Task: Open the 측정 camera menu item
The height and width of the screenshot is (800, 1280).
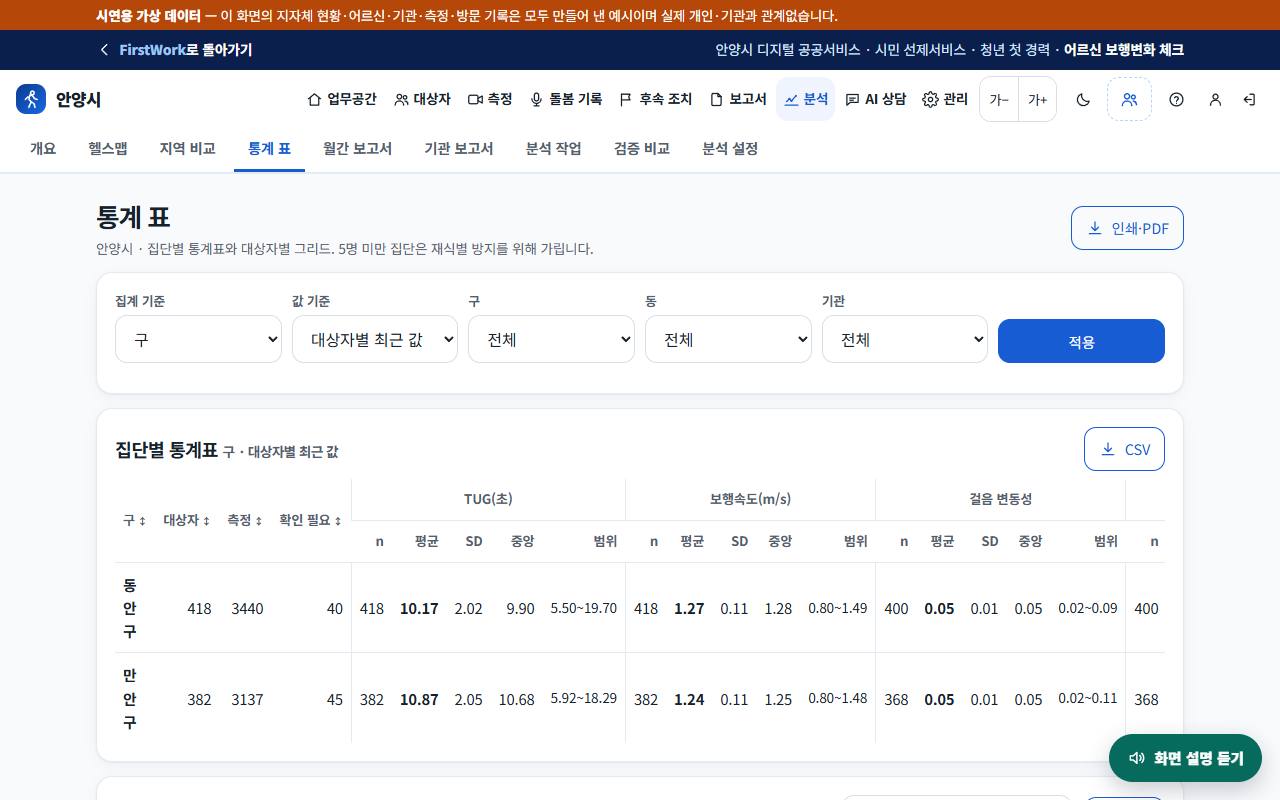Action: click(x=490, y=99)
